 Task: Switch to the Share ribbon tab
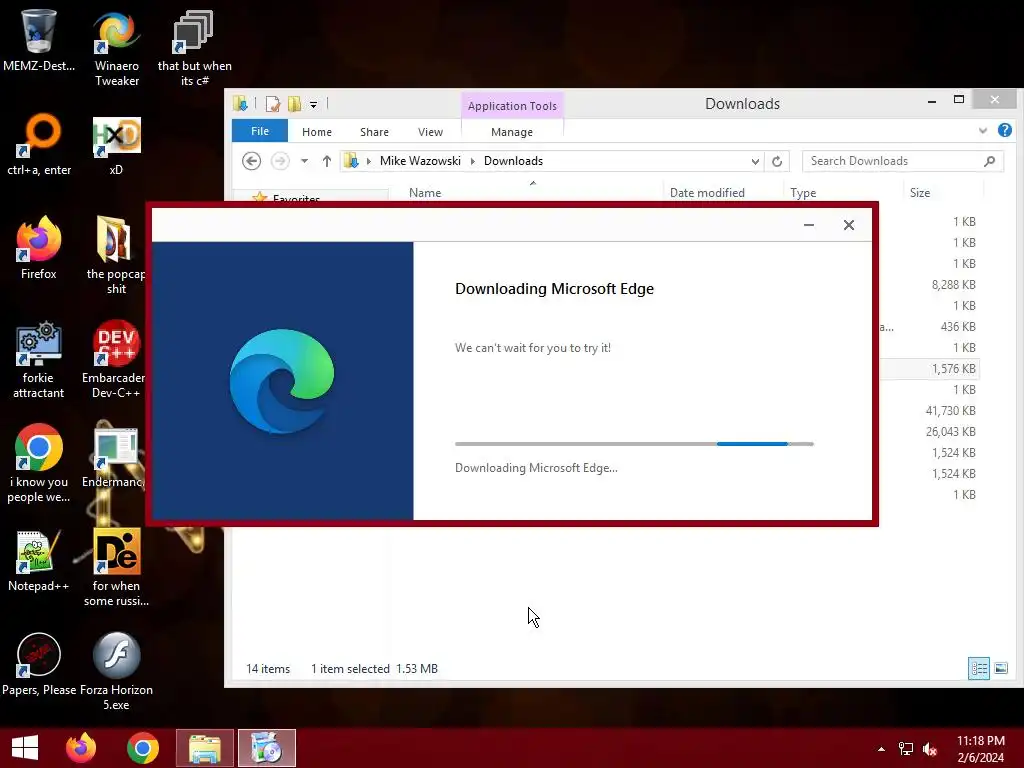[x=374, y=132]
